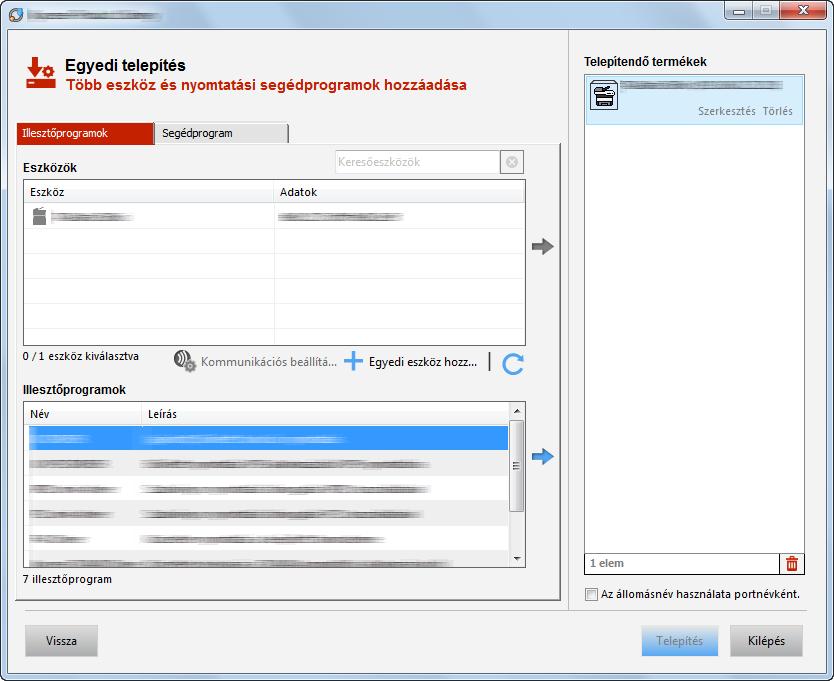Screen dimensions: 834x681
Task: Click the Telepítés button
Action: coord(680,641)
